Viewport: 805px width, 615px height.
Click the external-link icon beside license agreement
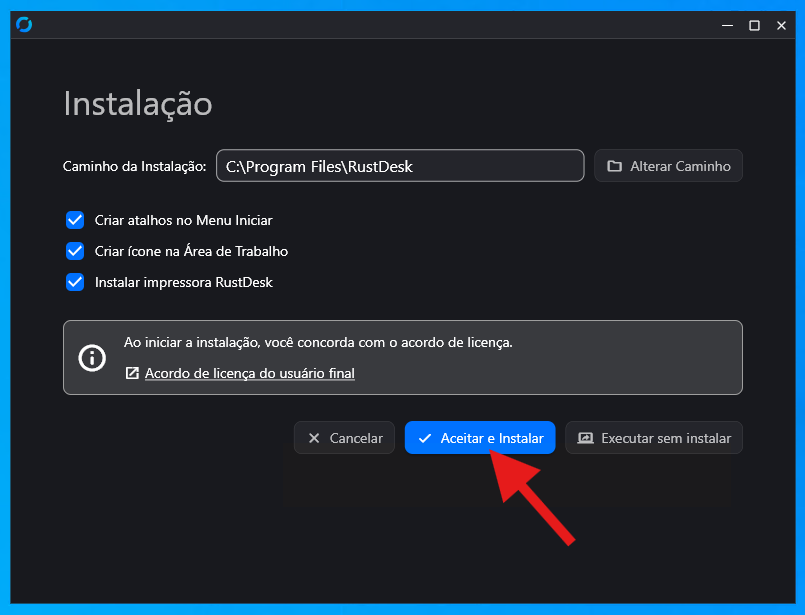(x=132, y=373)
